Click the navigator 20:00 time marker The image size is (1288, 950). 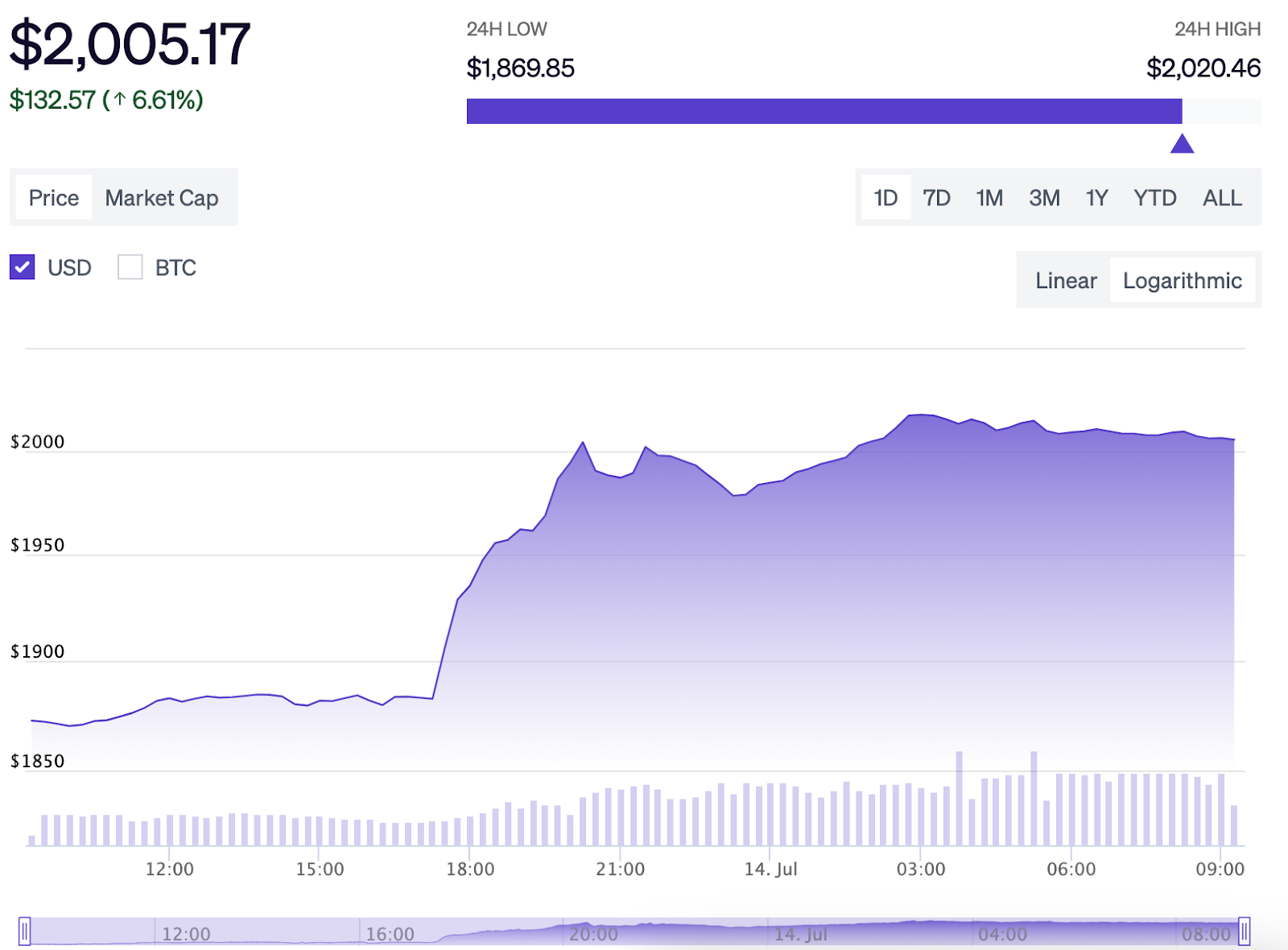pos(593,934)
